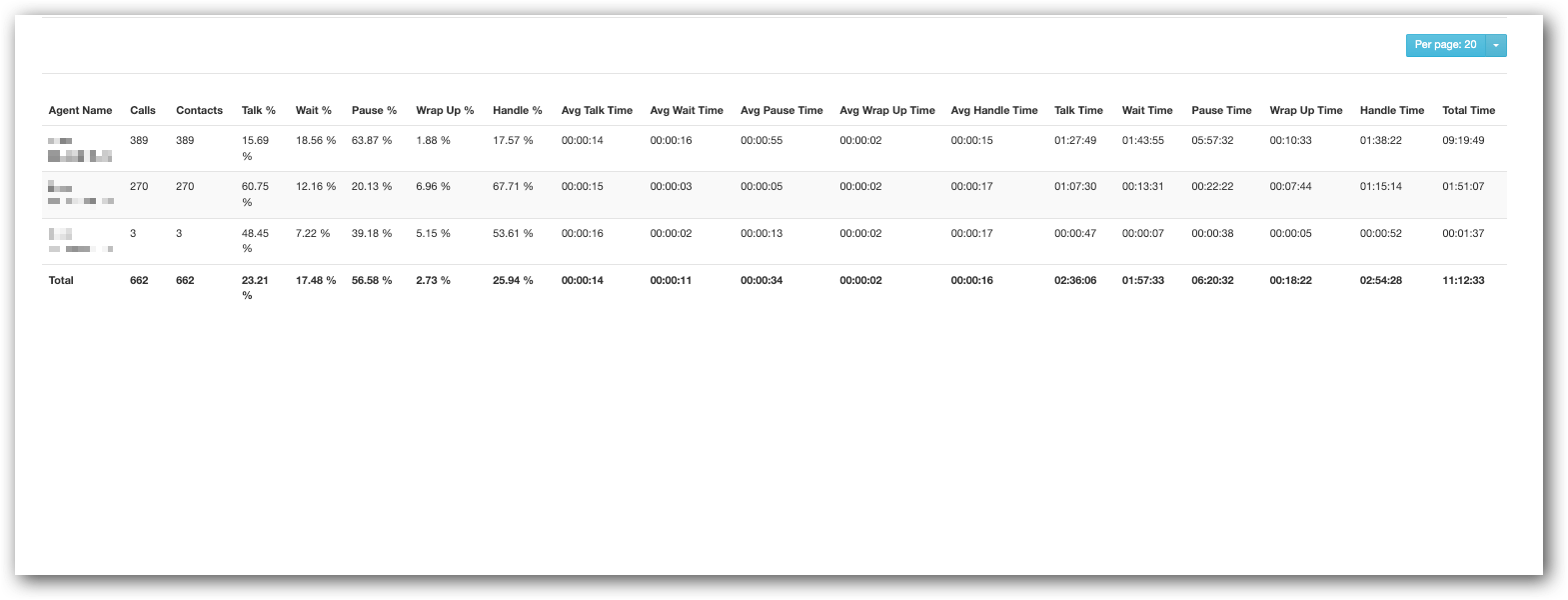Click the Wait % column header
Viewport: 1568px width, 600px height.
[314, 111]
